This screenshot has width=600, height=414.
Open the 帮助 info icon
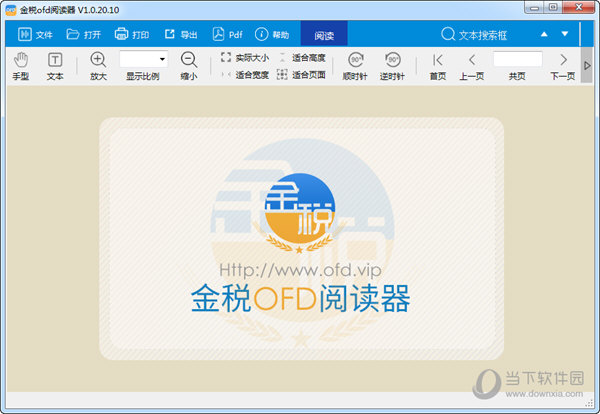pos(261,34)
